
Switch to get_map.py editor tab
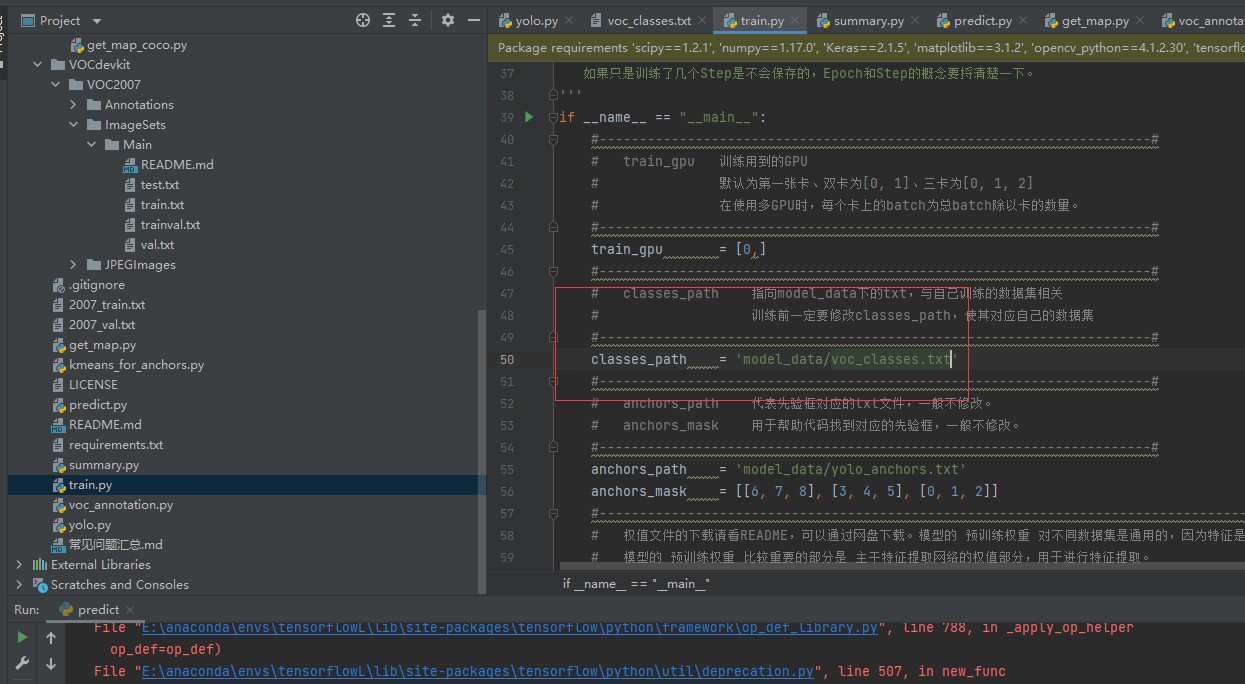(x=1094, y=20)
